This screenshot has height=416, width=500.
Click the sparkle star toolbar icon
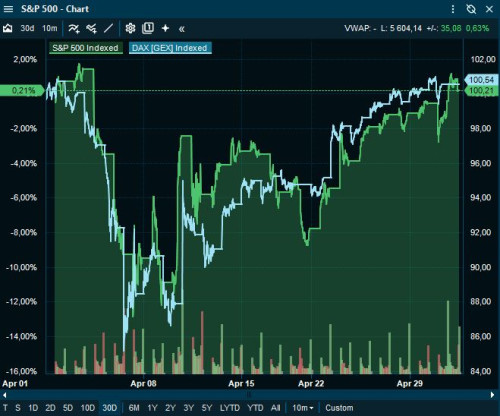tap(165, 28)
